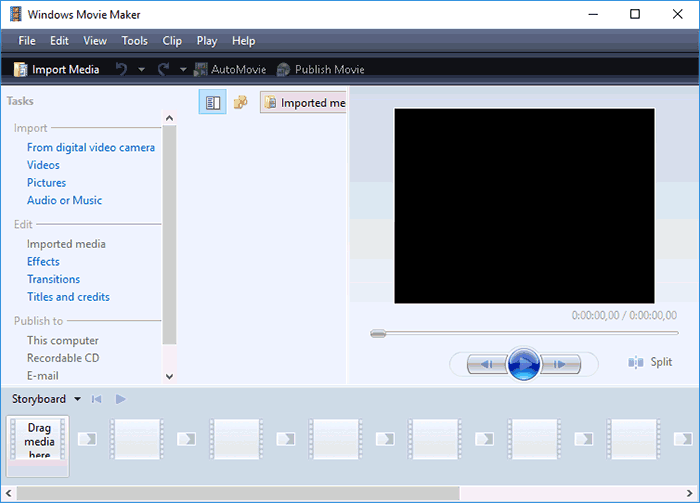Click the Tasks pane scroll up arrow

(x=169, y=118)
